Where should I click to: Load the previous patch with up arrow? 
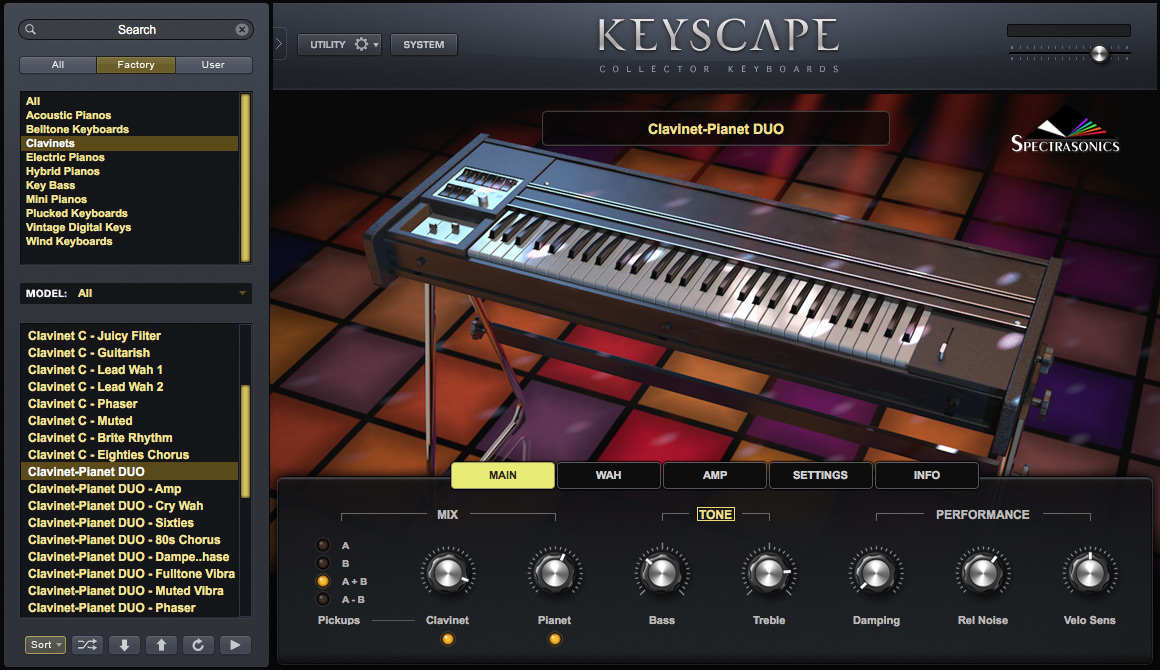click(x=161, y=645)
